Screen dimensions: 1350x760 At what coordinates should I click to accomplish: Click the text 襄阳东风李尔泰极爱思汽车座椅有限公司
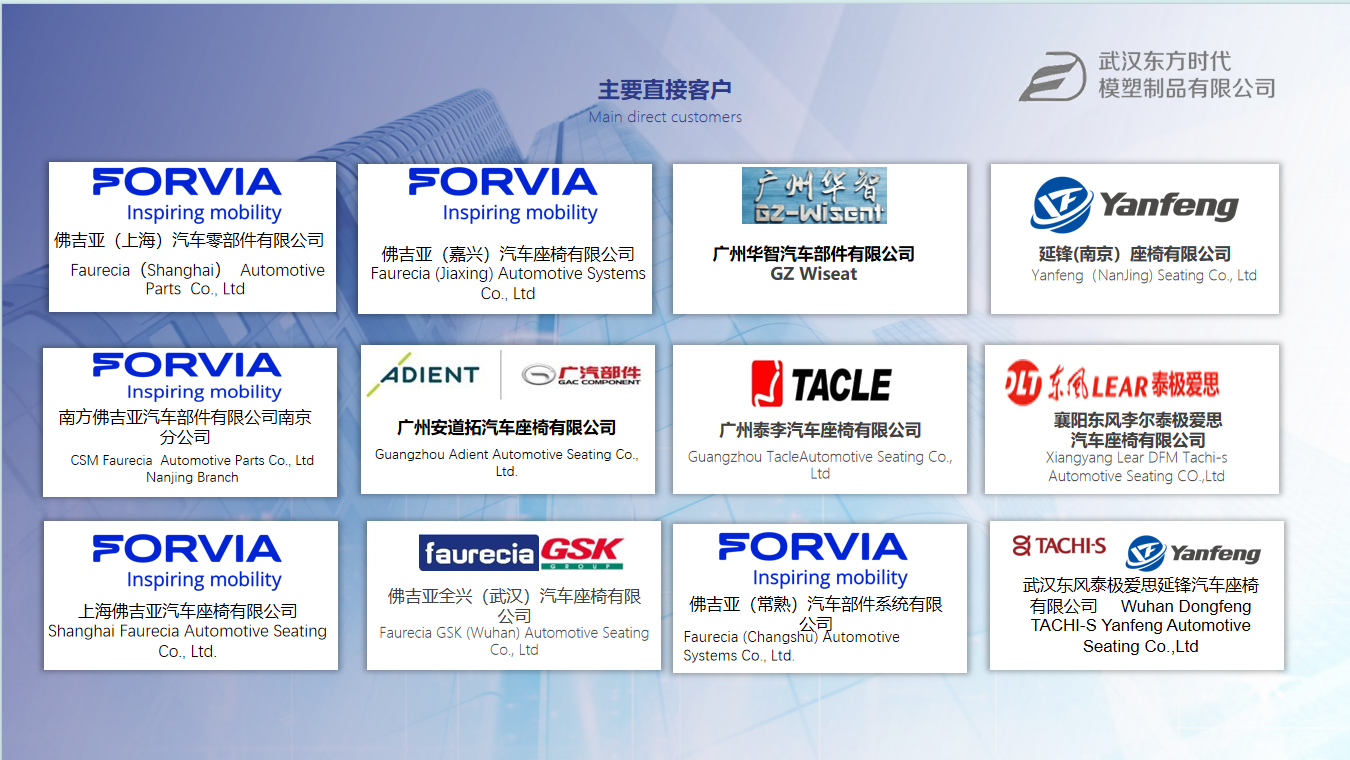click(1138, 430)
